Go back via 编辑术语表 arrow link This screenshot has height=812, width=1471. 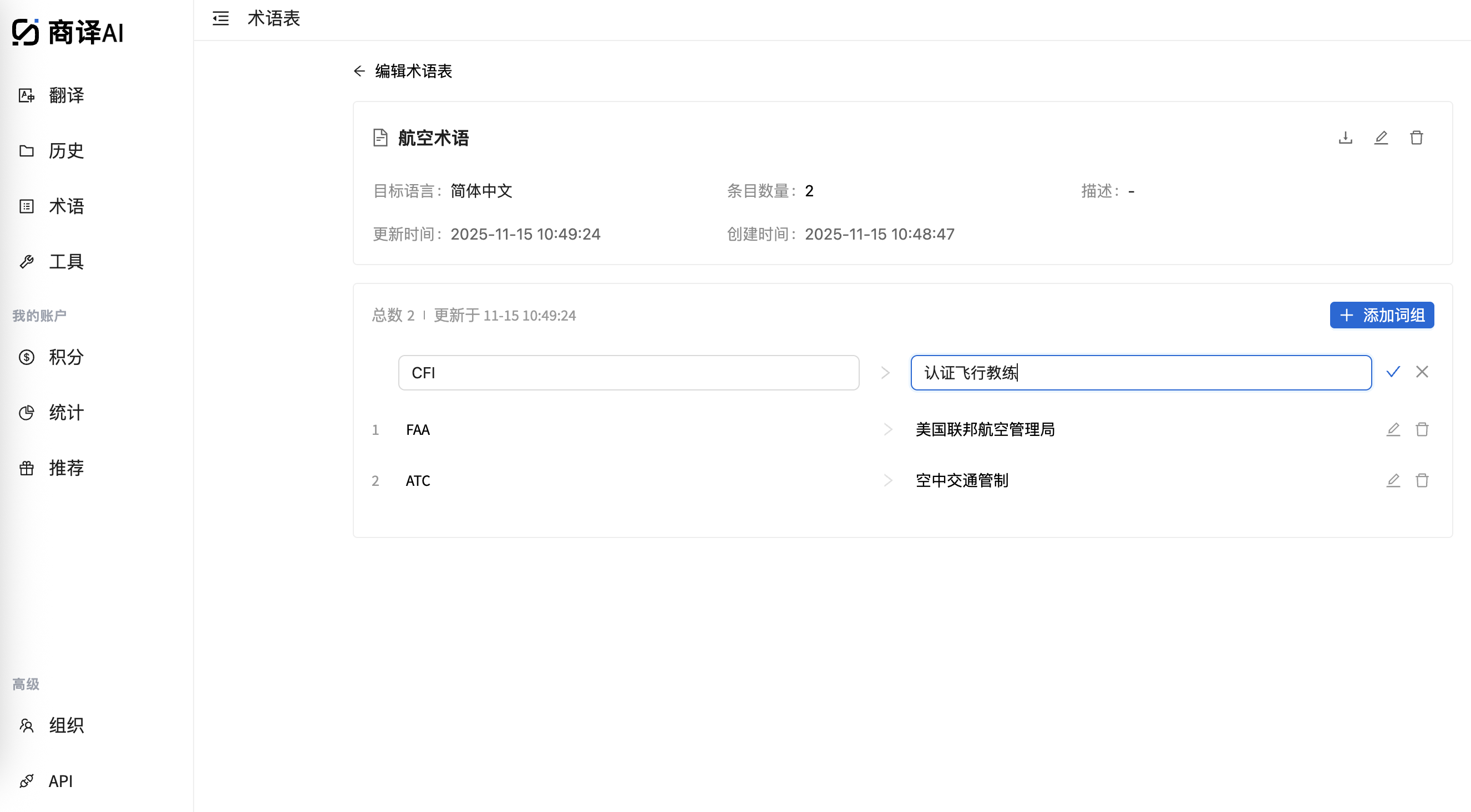point(359,71)
